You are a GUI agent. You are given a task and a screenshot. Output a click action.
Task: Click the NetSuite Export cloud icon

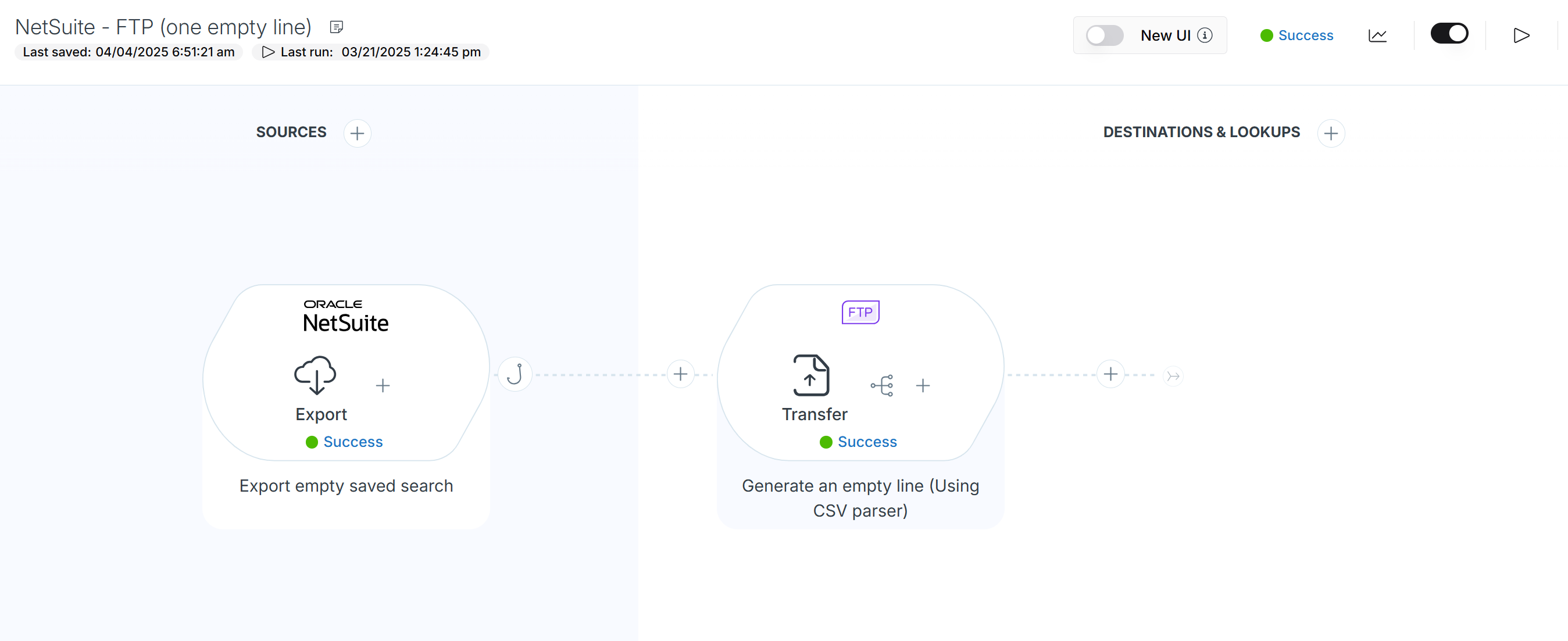(x=315, y=375)
